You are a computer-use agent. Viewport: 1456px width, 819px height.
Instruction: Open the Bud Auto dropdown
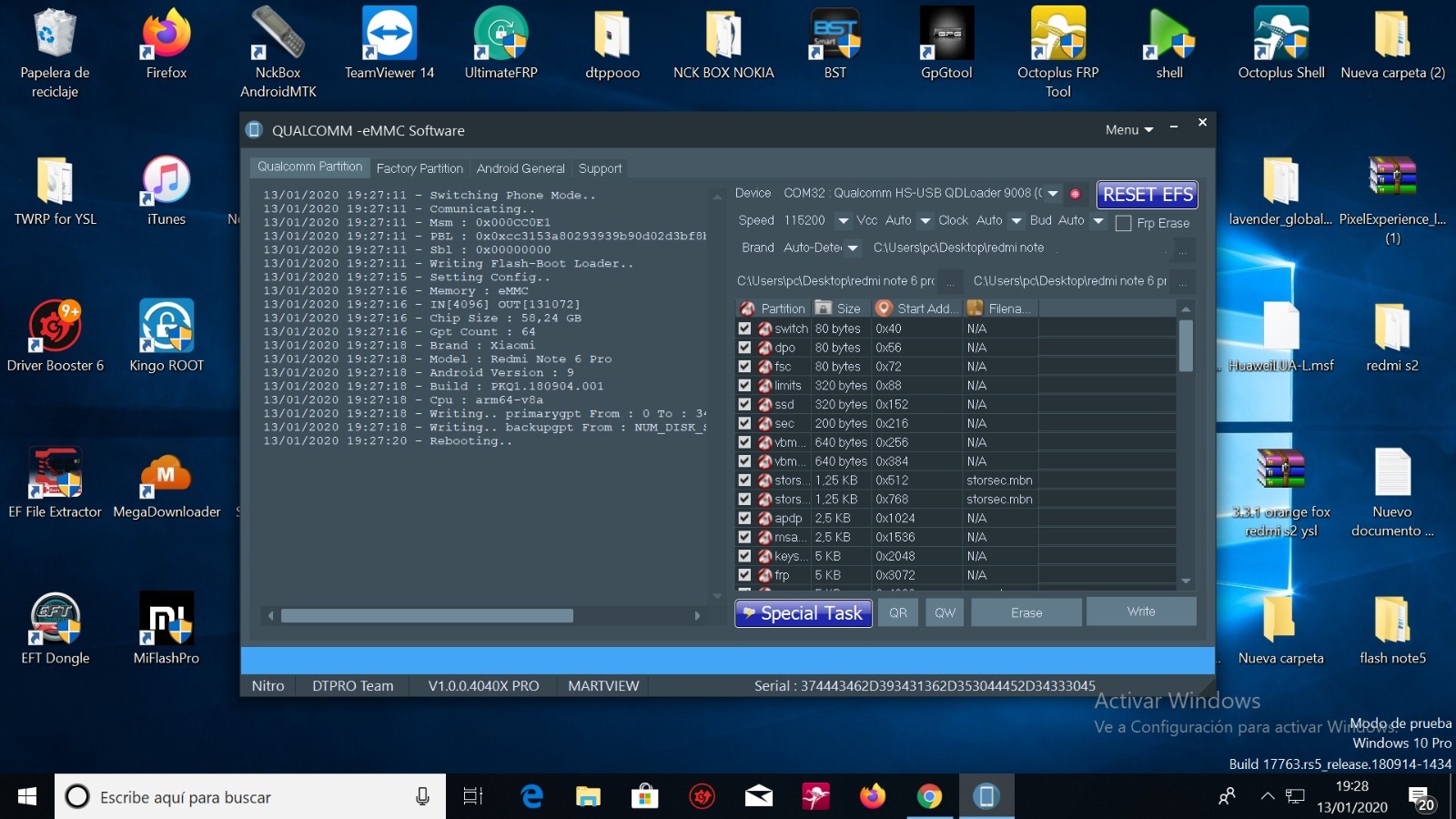coord(1098,220)
